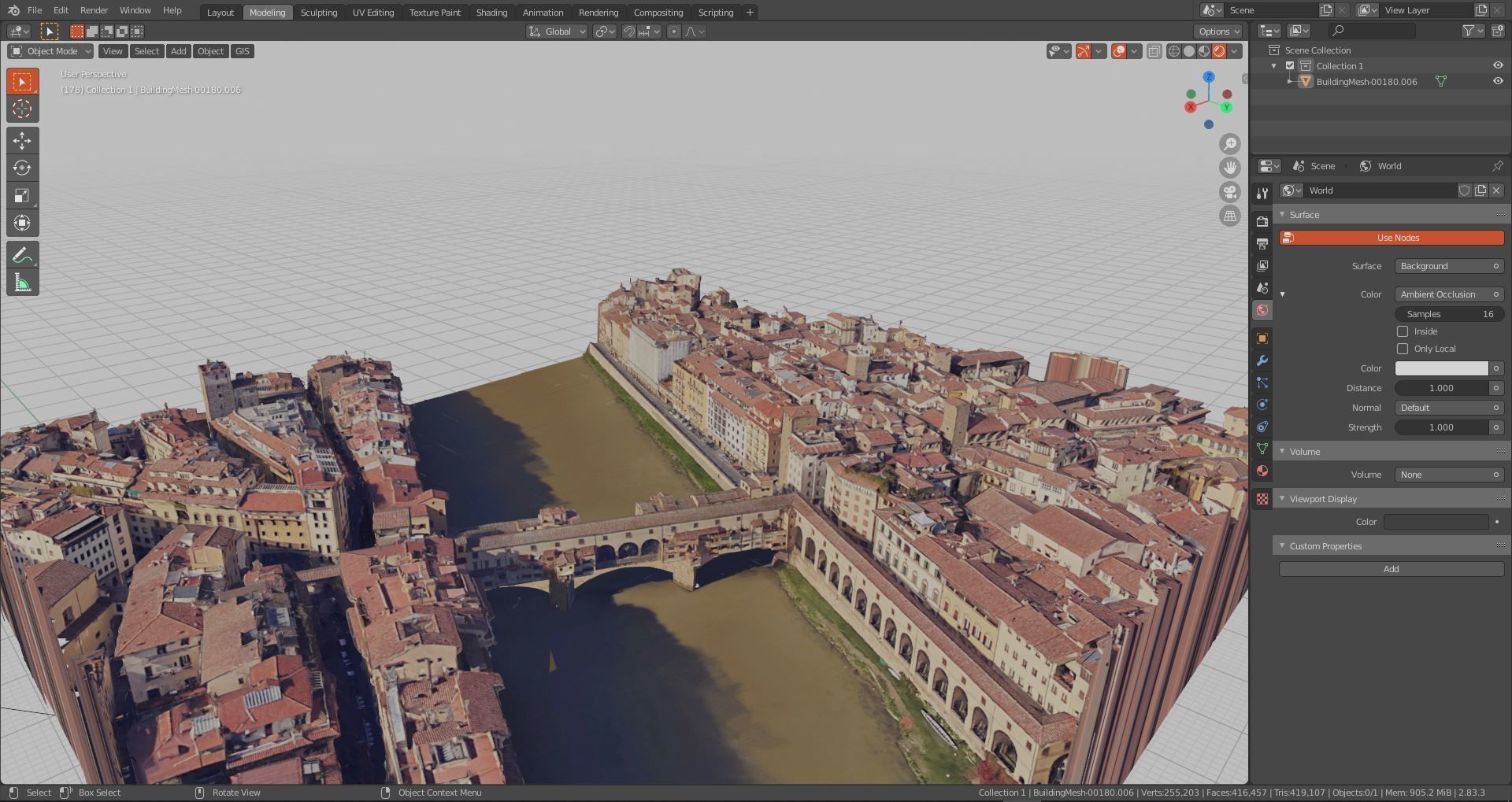
Task: Select the Rotate tool
Action: [x=22, y=168]
